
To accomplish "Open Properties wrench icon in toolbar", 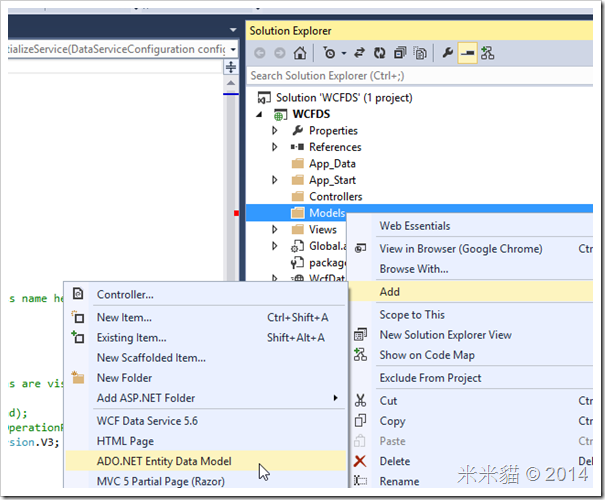I will coord(448,52).
